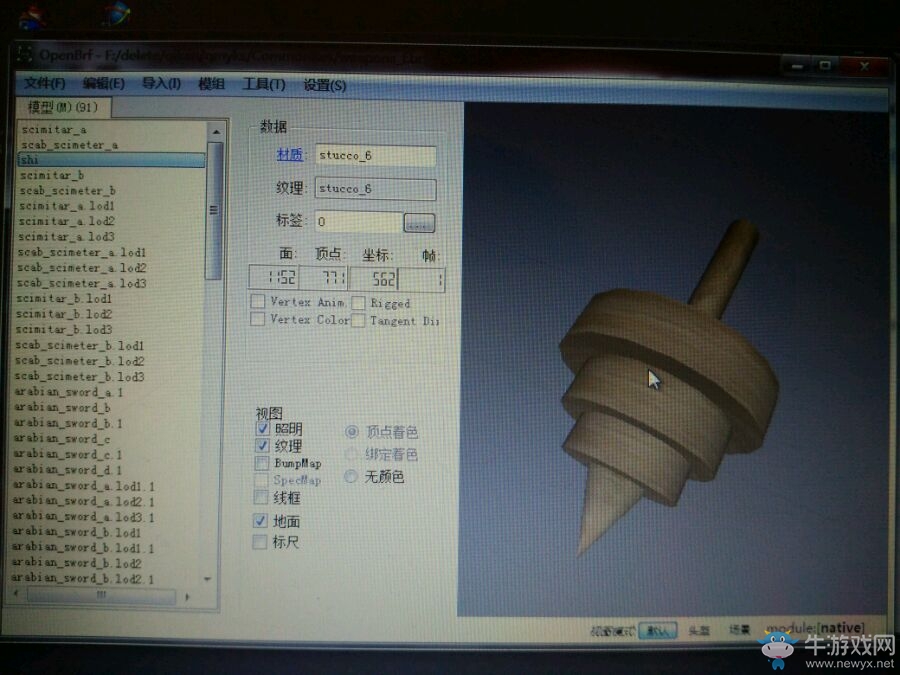This screenshot has height=675, width=900.
Task: Click the 标签 flags field showing 0
Action: pyautogui.click(x=359, y=222)
